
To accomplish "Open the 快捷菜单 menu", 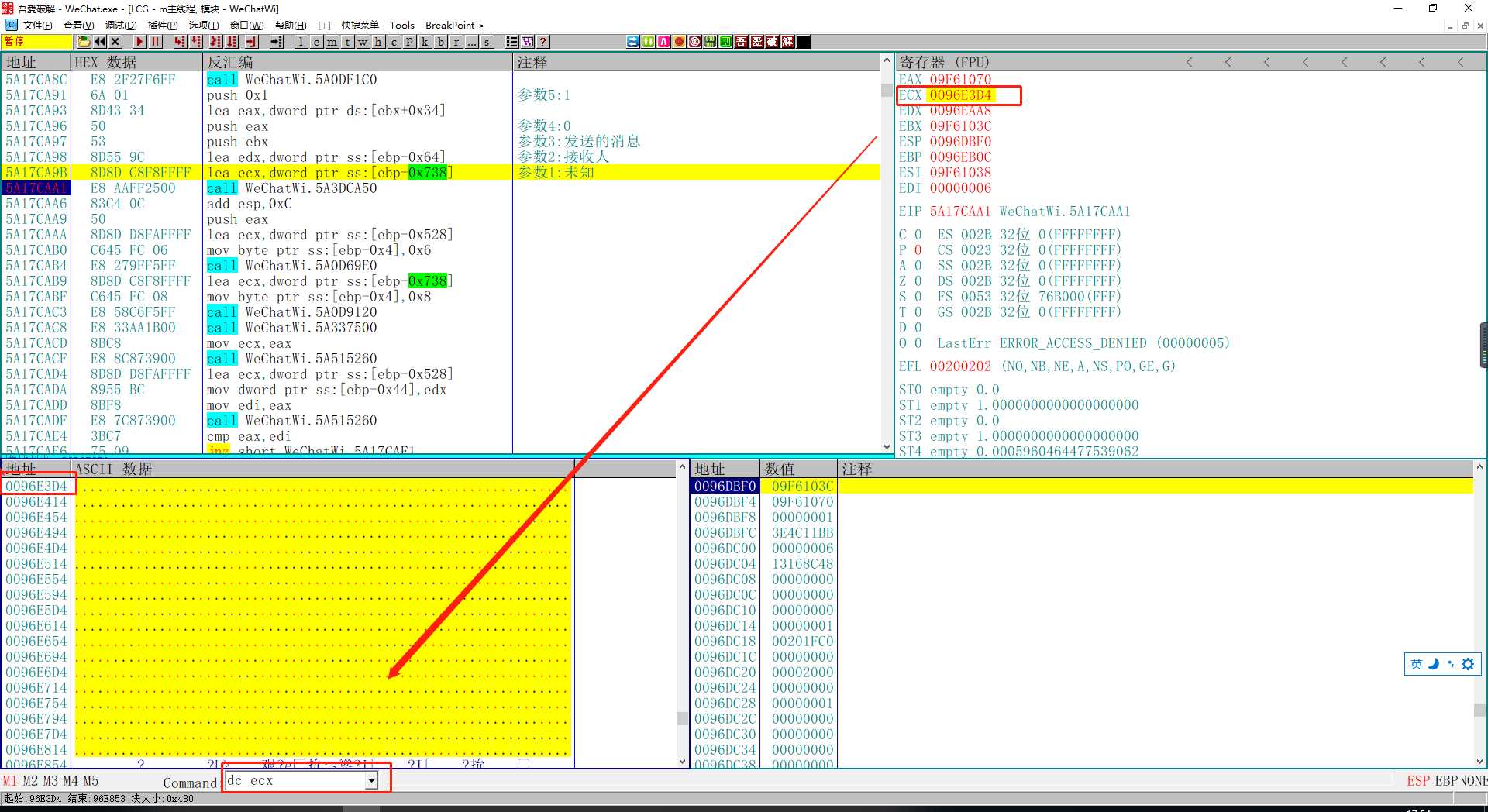I will coord(360,26).
